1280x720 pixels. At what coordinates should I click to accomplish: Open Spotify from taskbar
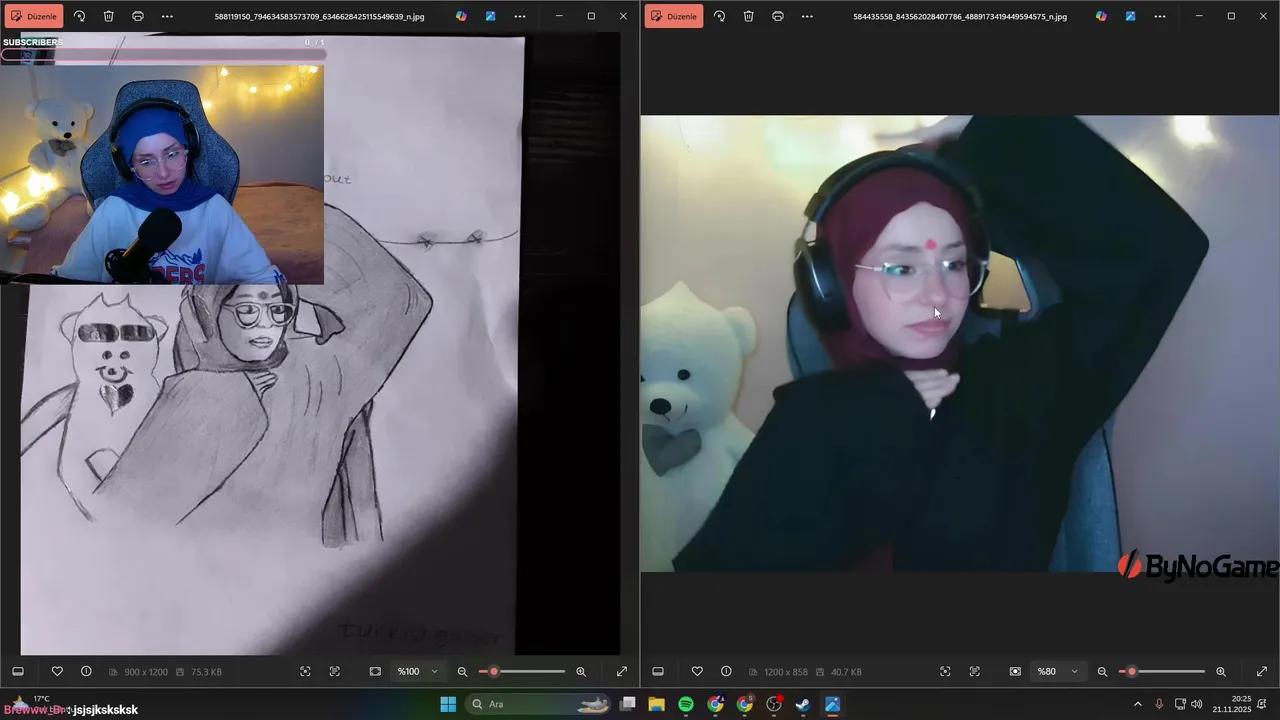coord(686,704)
